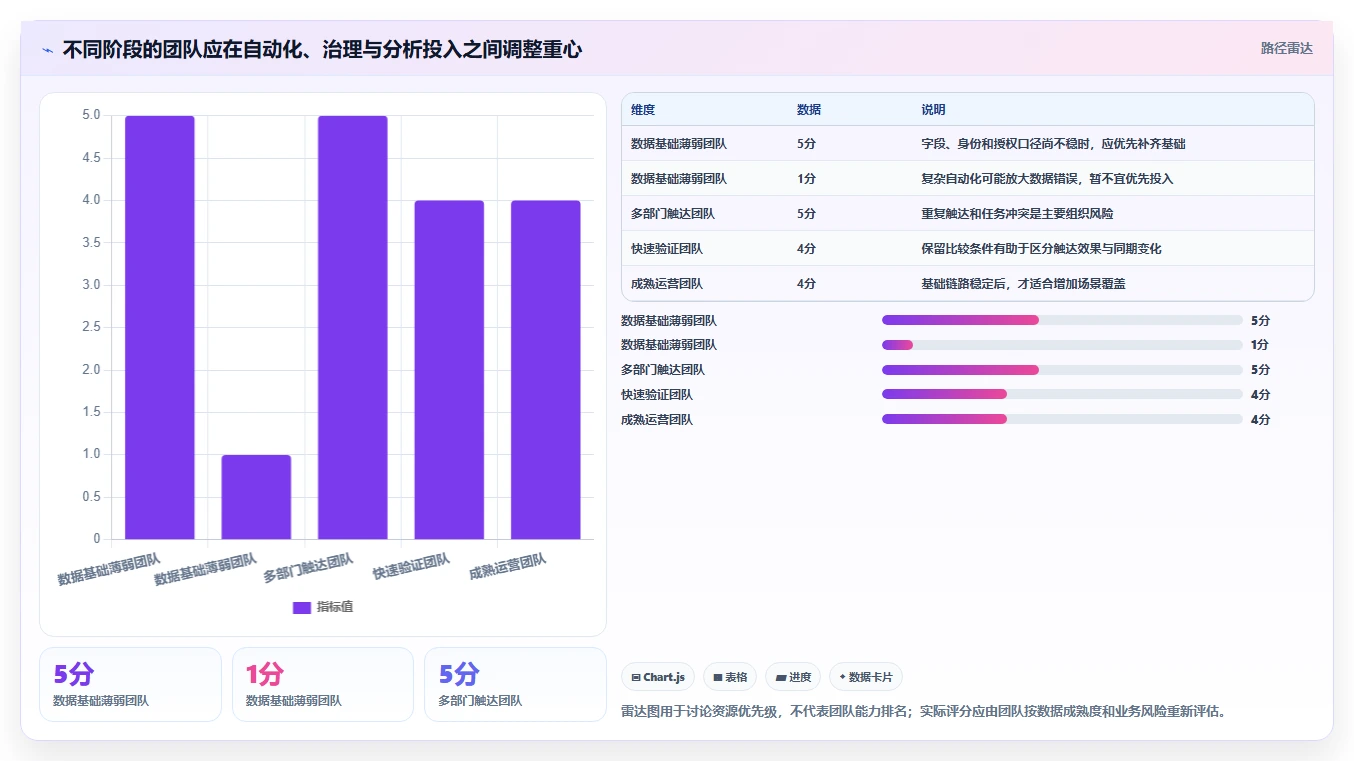Click the 快速验证团队 bar in the chart
This screenshot has height=761, width=1354.
[449, 370]
